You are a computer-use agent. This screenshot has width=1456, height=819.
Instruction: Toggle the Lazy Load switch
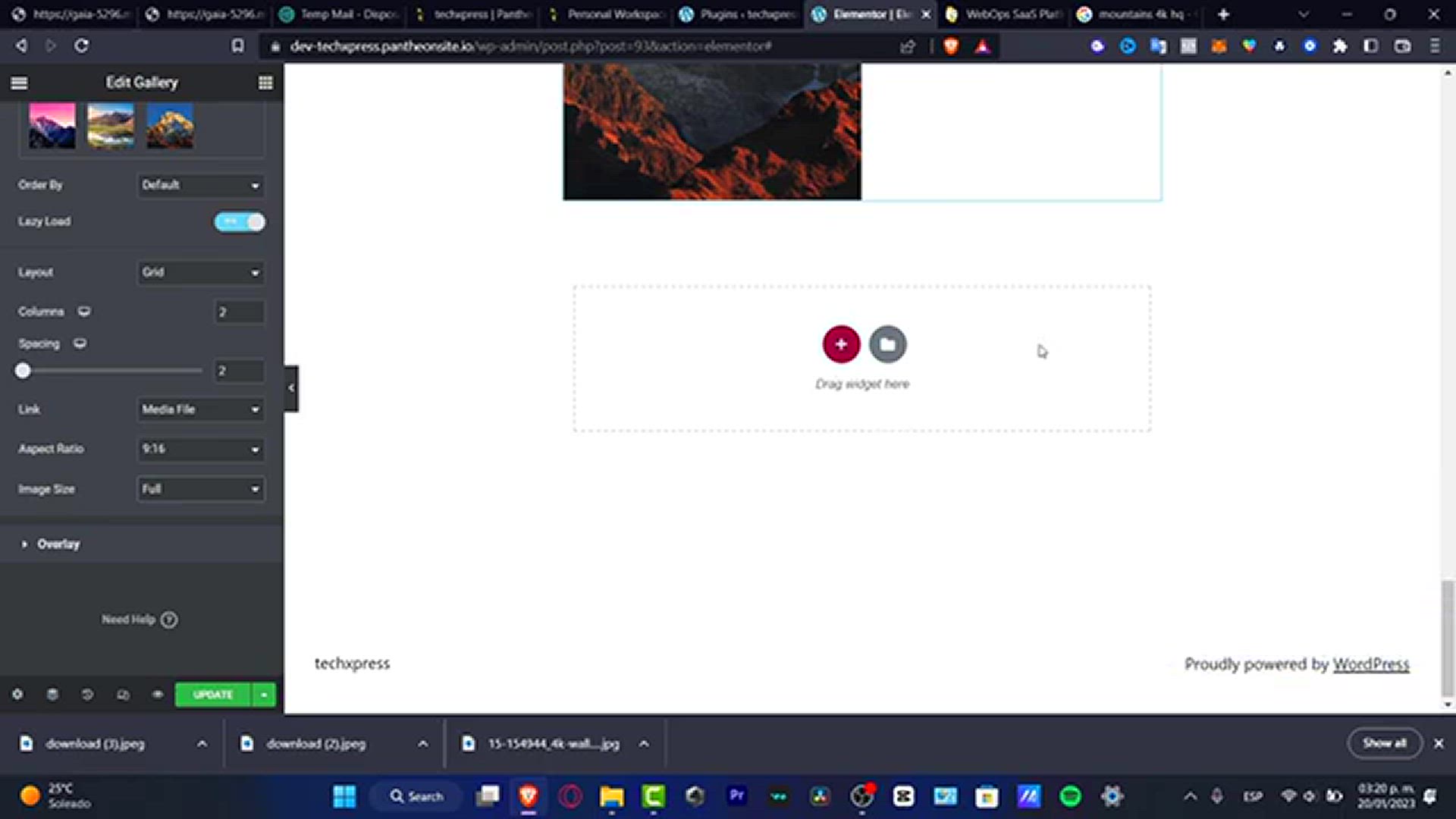[240, 221]
